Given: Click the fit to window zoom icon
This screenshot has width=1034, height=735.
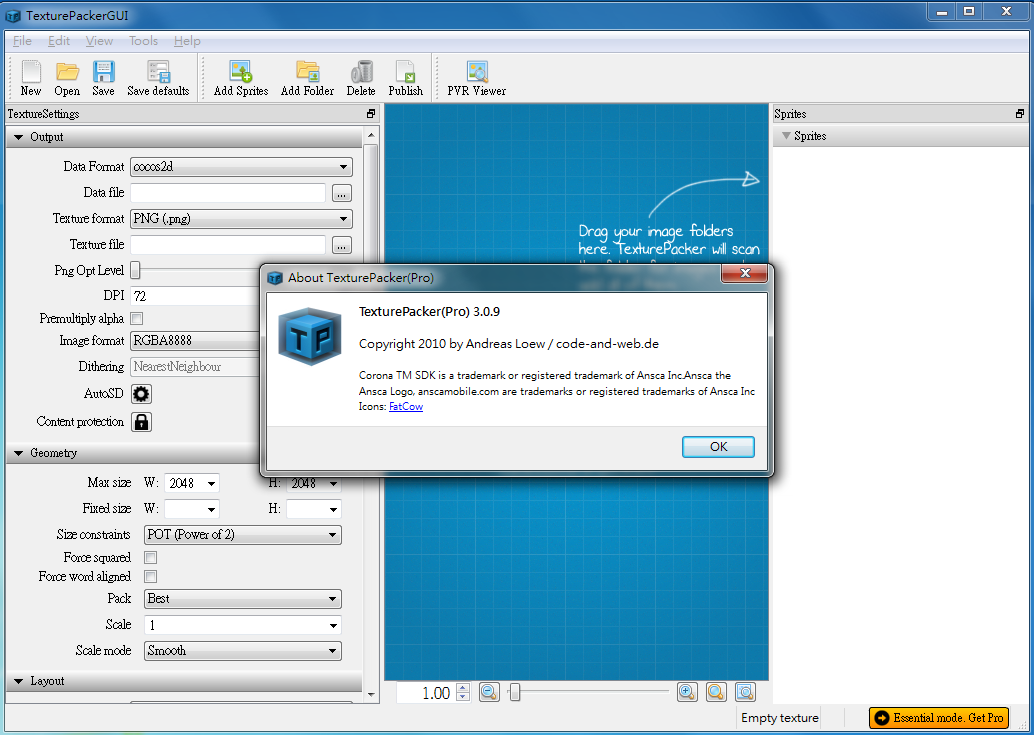Looking at the screenshot, I should coord(745,692).
